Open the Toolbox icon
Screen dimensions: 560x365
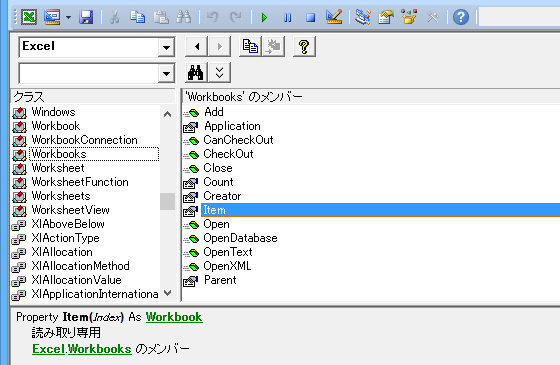tap(432, 17)
